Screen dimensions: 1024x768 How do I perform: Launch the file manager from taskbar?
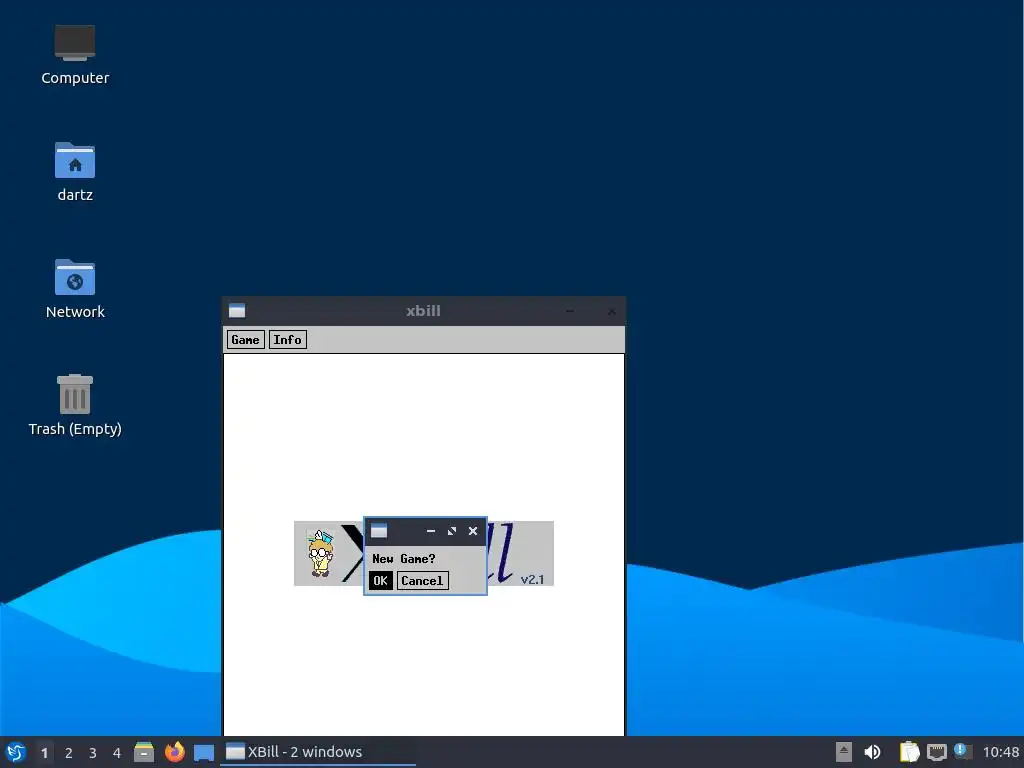pyautogui.click(x=144, y=752)
